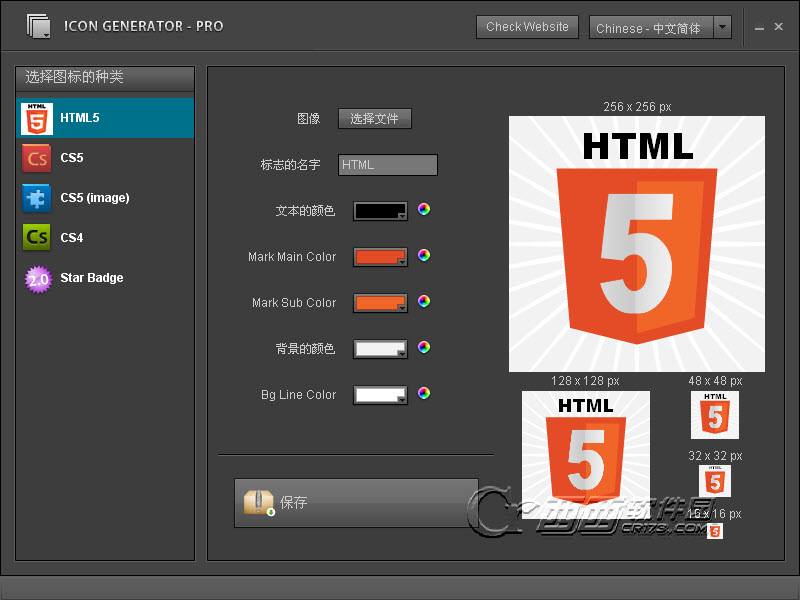The height and width of the screenshot is (600, 800).
Task: Click the HTML logo name text field
Action: click(x=388, y=165)
